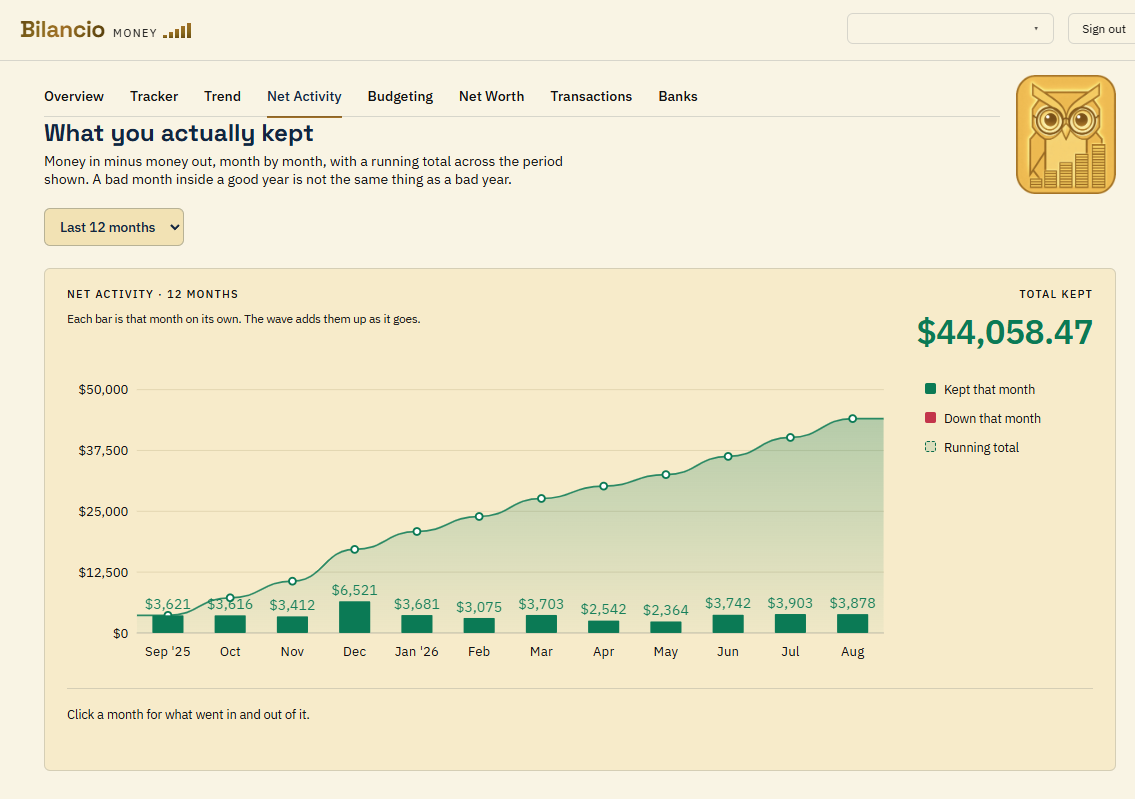Click the $3,412 value label
Screen dimensions: 1135x799
point(292,605)
